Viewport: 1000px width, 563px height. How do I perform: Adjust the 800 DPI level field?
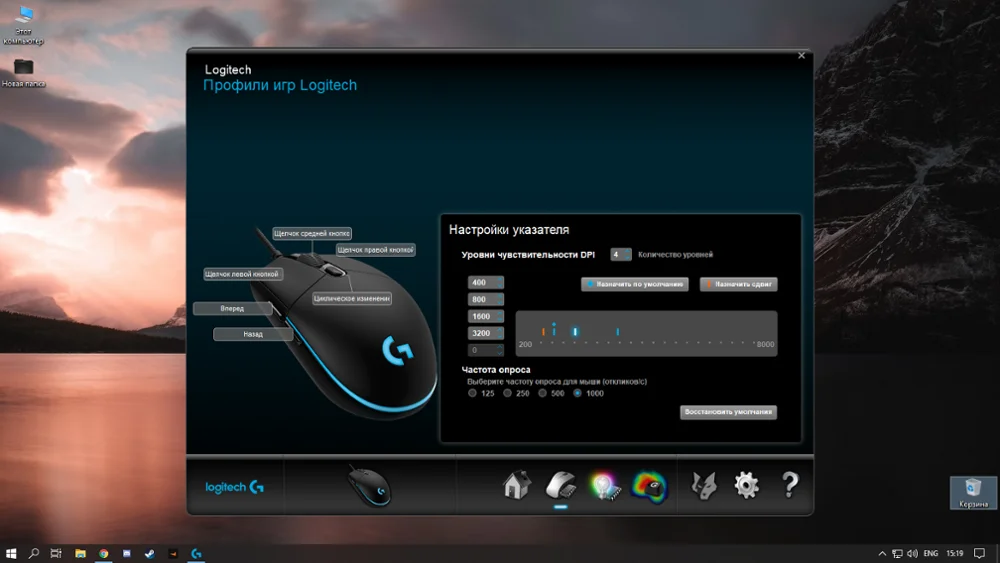tap(485, 299)
